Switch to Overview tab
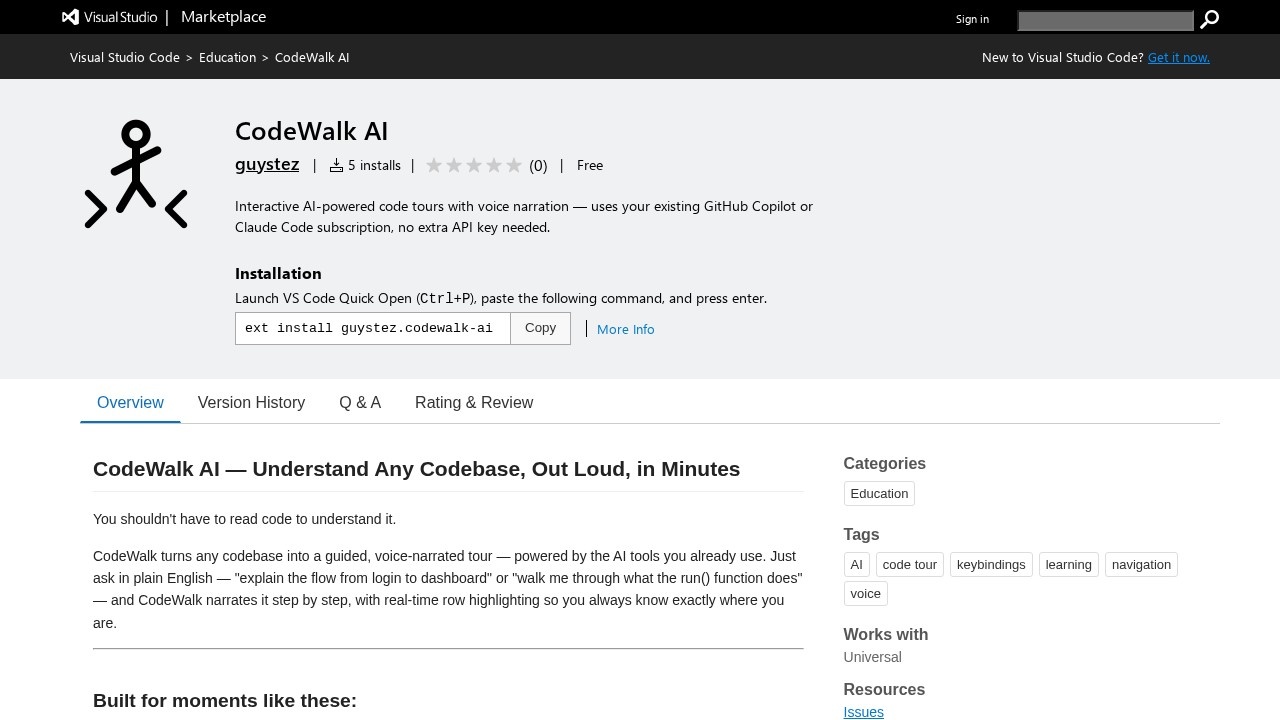1280x720 pixels. [x=130, y=402]
